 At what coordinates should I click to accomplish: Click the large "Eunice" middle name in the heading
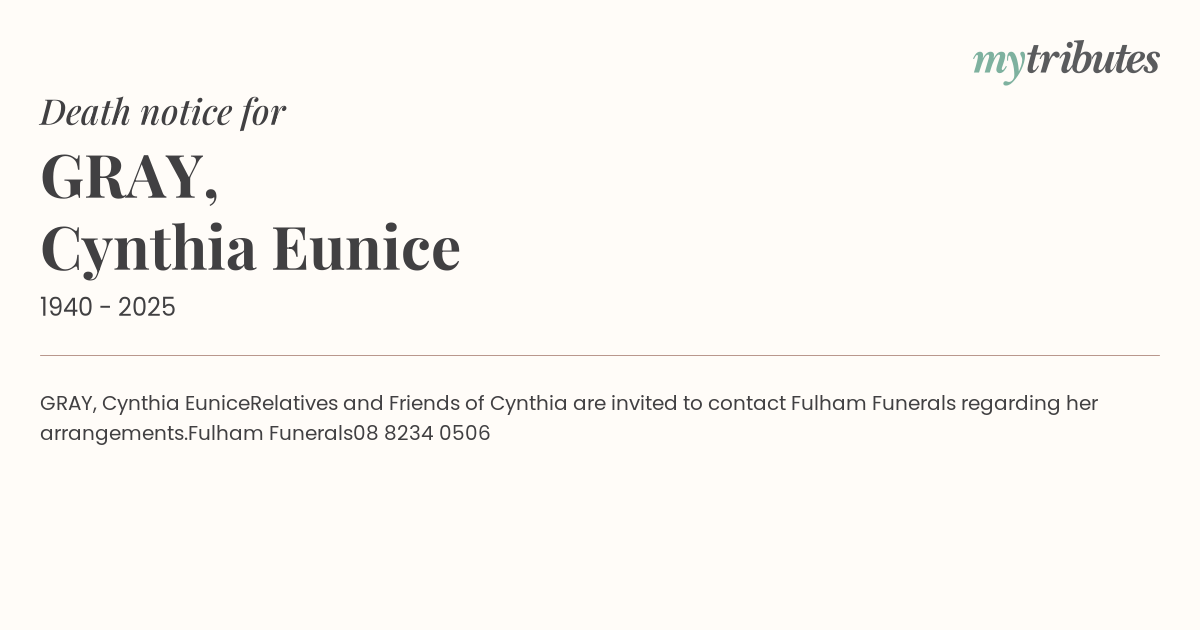click(366, 248)
